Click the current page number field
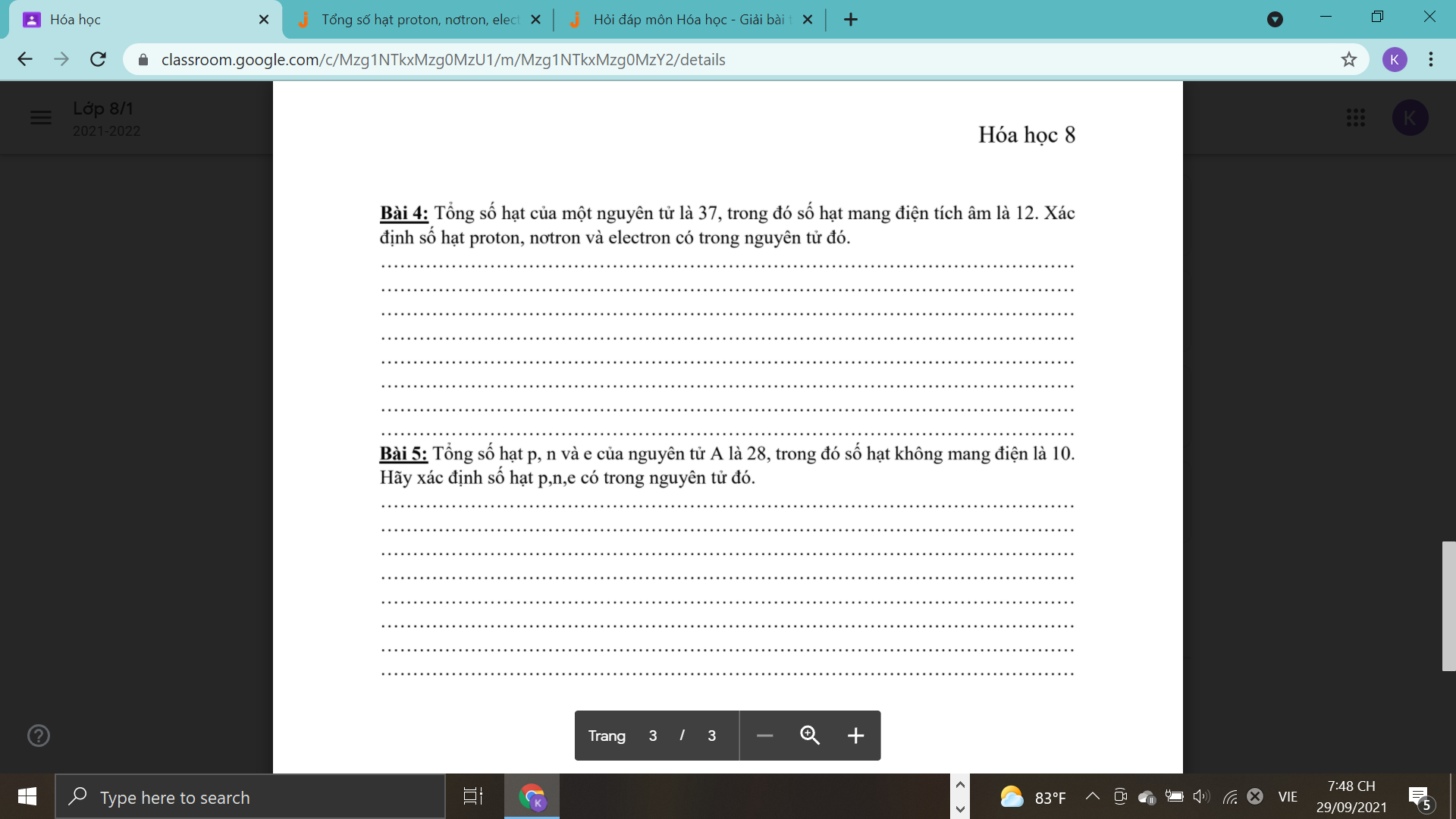 [652, 736]
